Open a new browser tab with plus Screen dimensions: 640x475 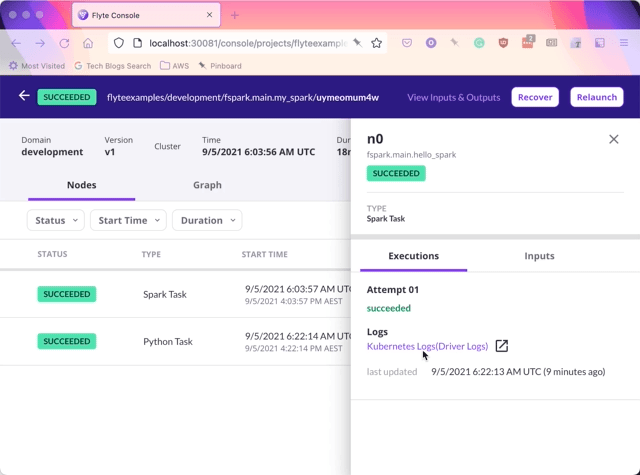(235, 16)
